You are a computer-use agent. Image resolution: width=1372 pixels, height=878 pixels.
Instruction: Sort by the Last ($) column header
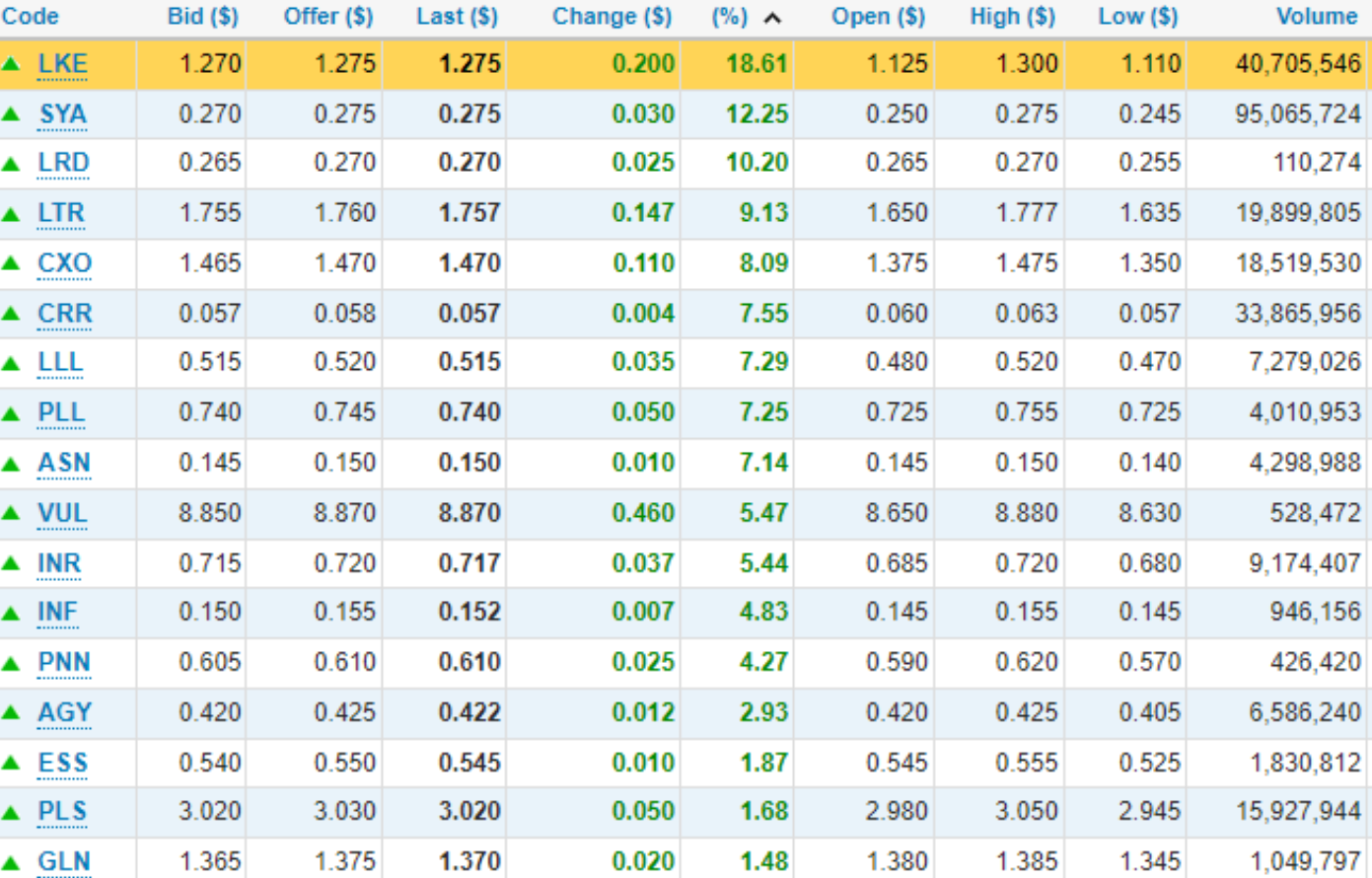[x=457, y=17]
